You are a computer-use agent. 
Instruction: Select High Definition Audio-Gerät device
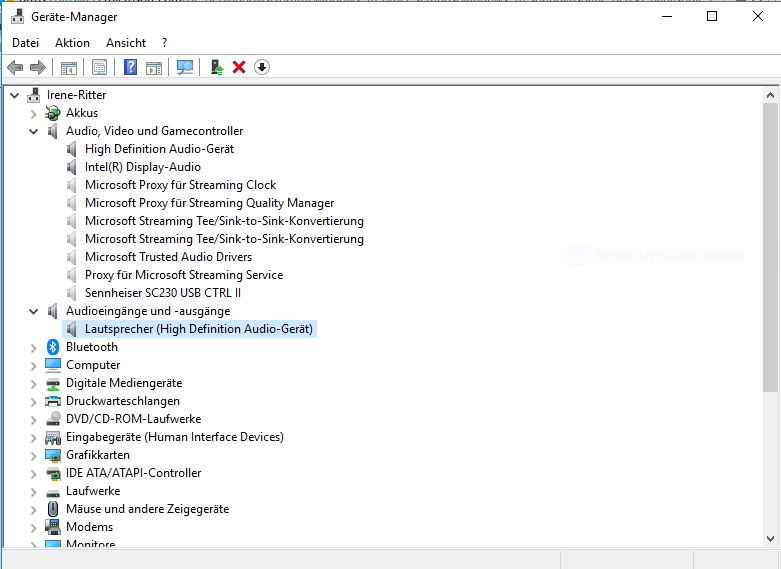(x=159, y=149)
